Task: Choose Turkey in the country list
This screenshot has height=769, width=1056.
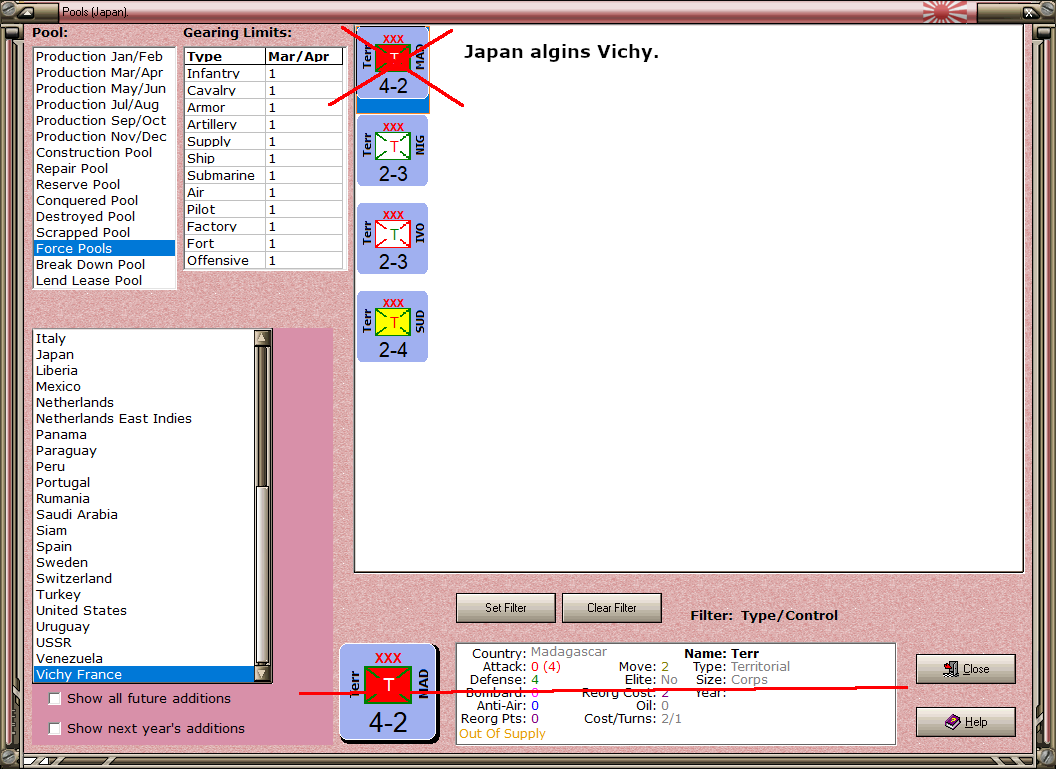Action: (144, 595)
